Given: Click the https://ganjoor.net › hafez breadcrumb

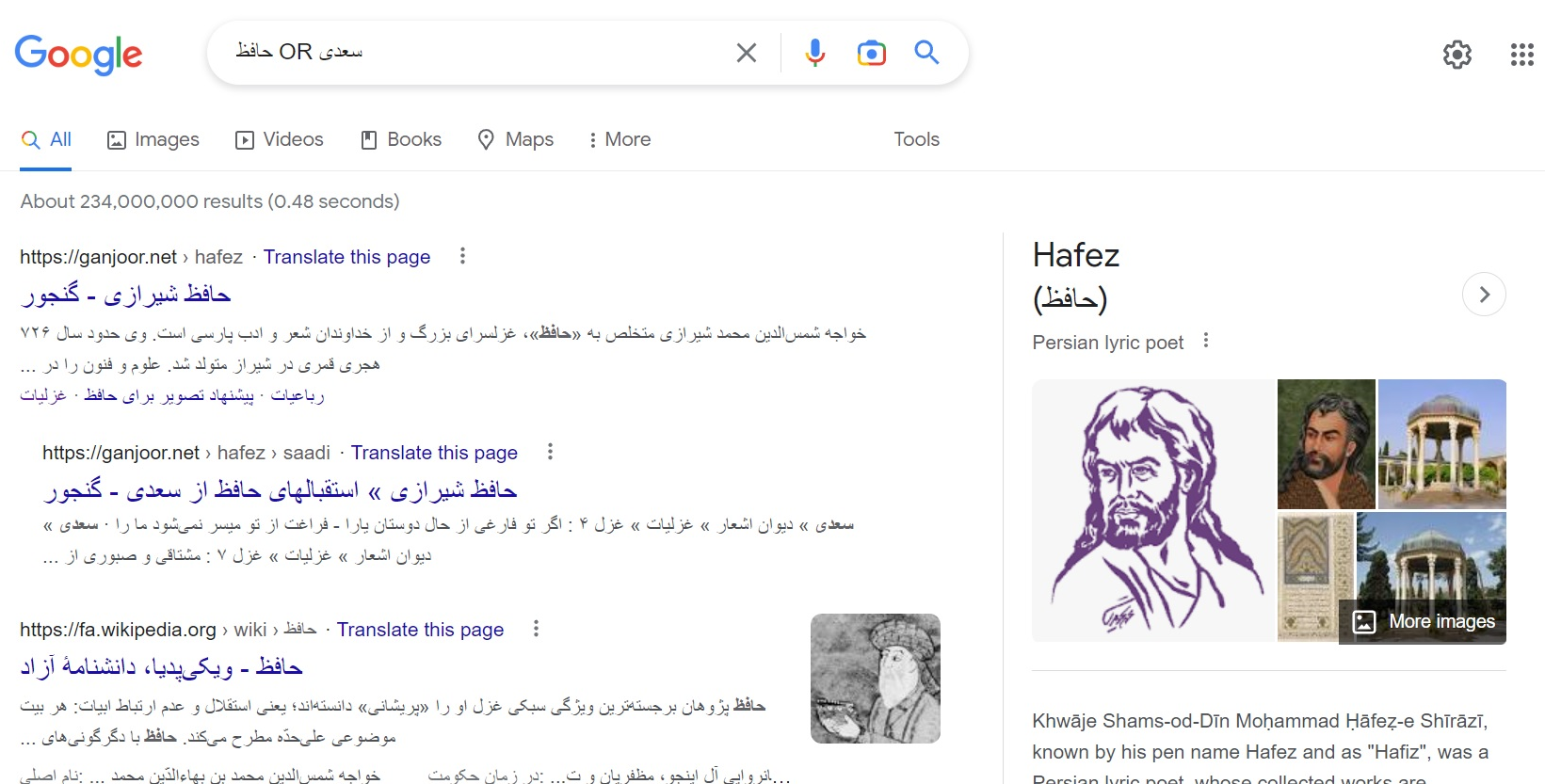Looking at the screenshot, I should click(x=131, y=257).
